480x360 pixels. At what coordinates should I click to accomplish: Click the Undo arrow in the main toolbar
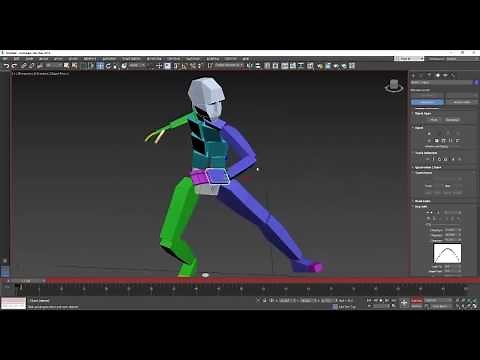pos(6,66)
